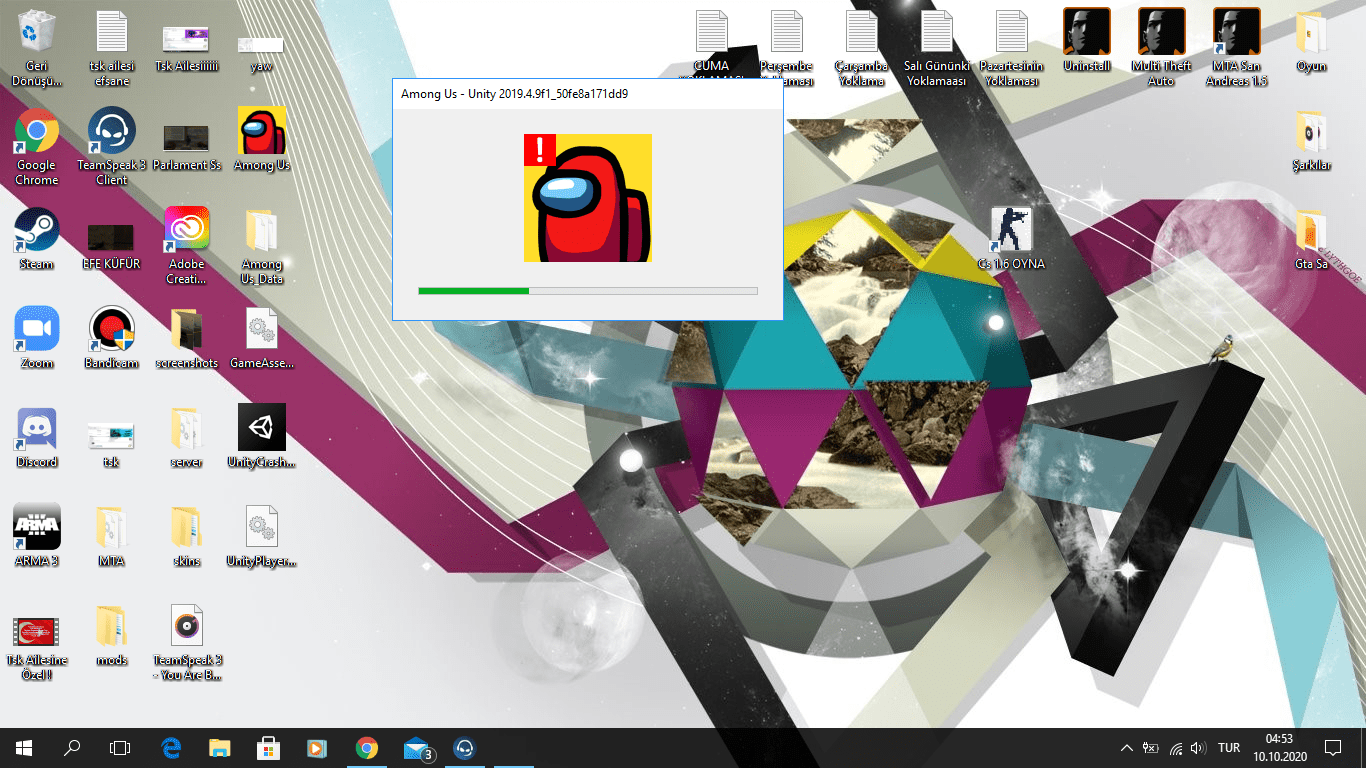Launch Microsoft Edge from the taskbar

click(171, 748)
